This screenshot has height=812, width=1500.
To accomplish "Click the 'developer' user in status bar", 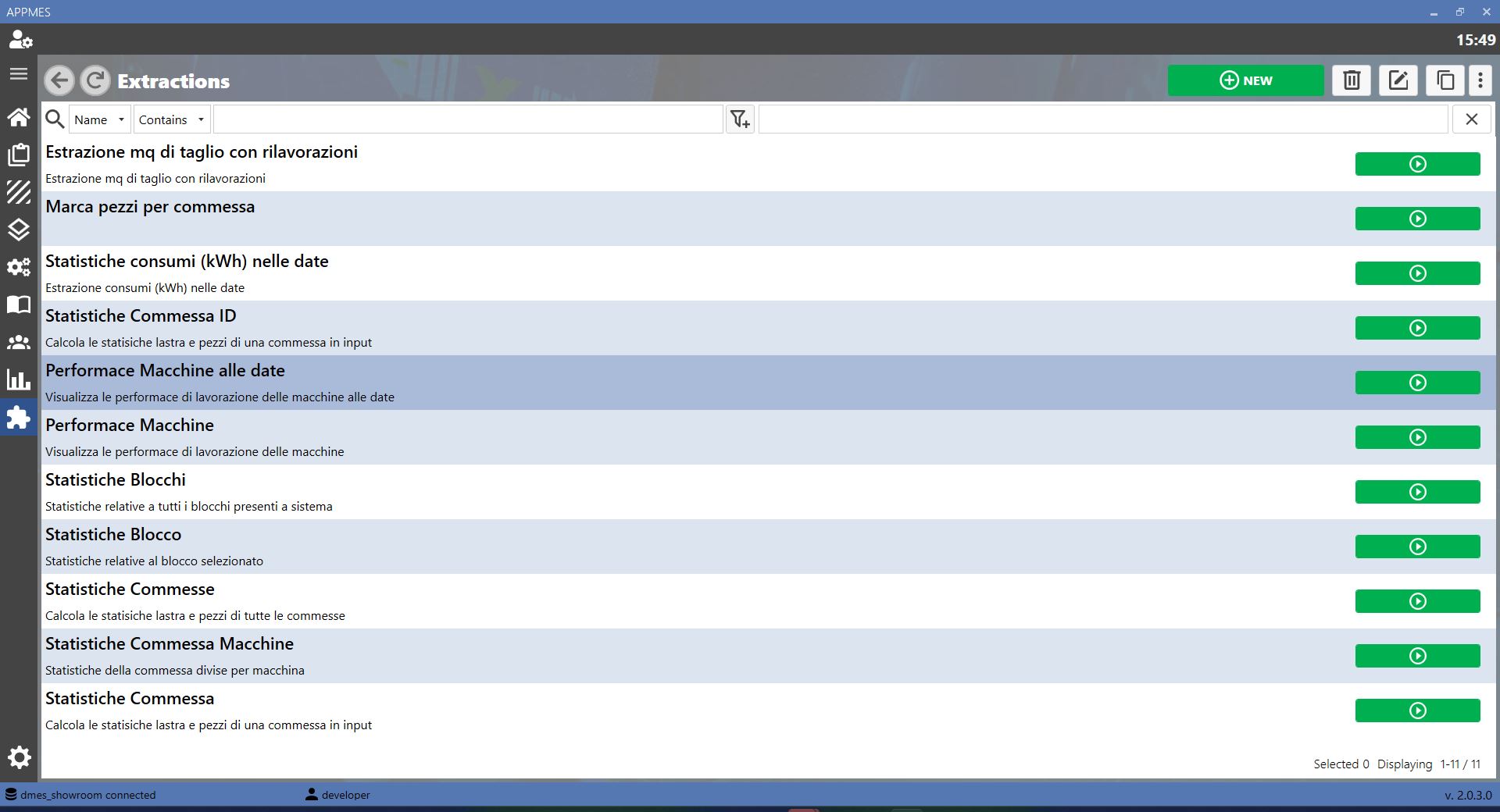I will (x=346, y=795).
